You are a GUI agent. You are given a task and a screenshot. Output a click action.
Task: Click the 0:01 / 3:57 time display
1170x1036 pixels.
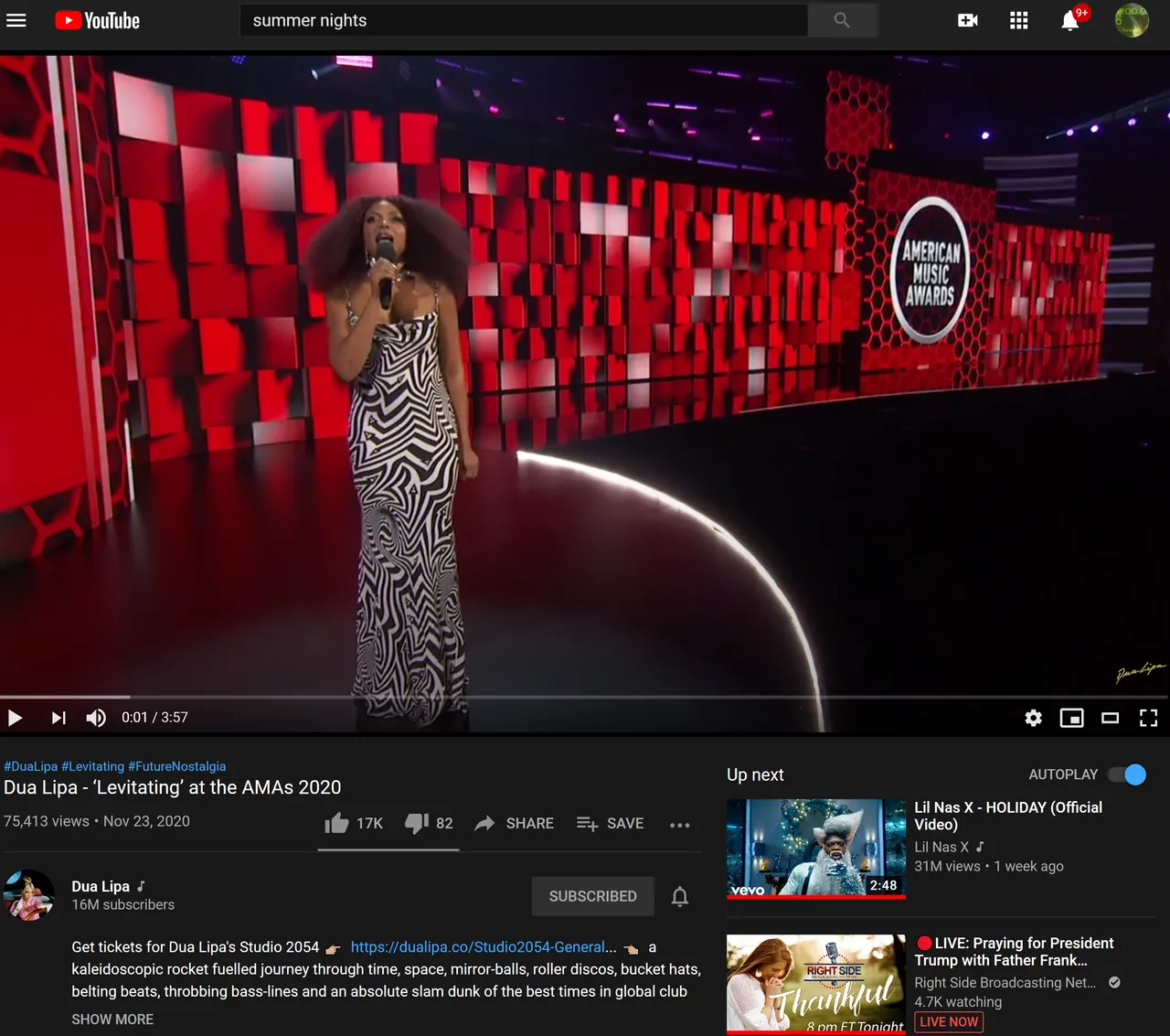coord(154,718)
